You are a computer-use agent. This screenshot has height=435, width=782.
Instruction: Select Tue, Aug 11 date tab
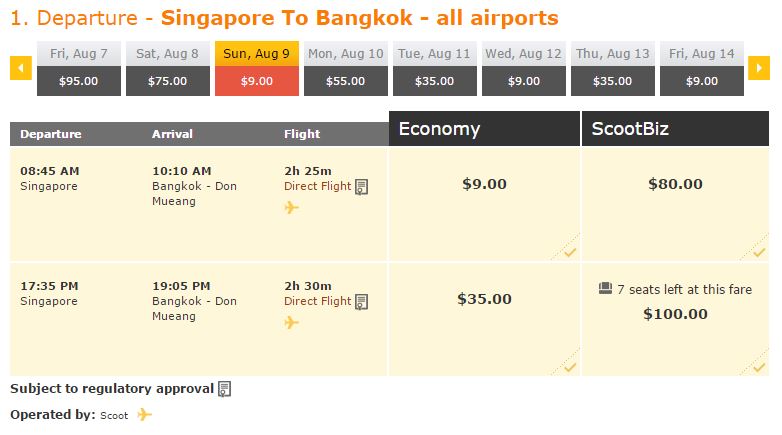click(434, 68)
